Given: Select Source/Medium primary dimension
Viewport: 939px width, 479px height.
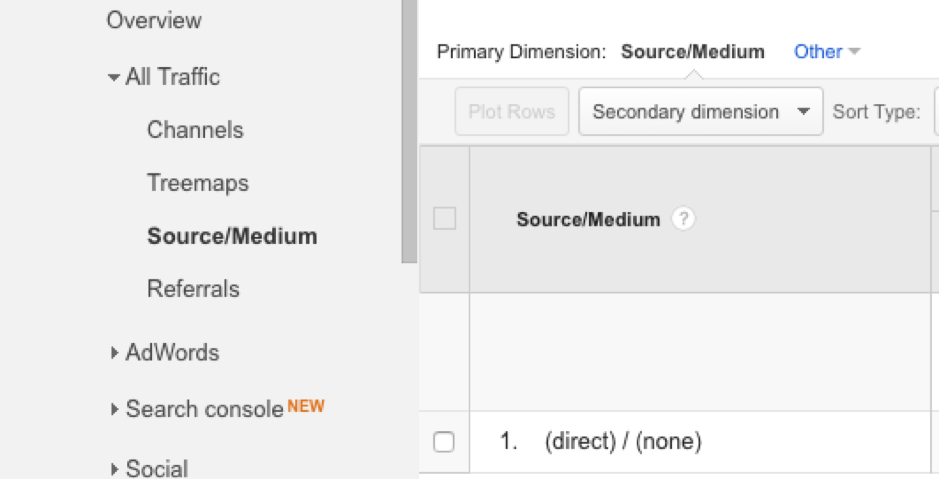Looking at the screenshot, I should point(693,52).
